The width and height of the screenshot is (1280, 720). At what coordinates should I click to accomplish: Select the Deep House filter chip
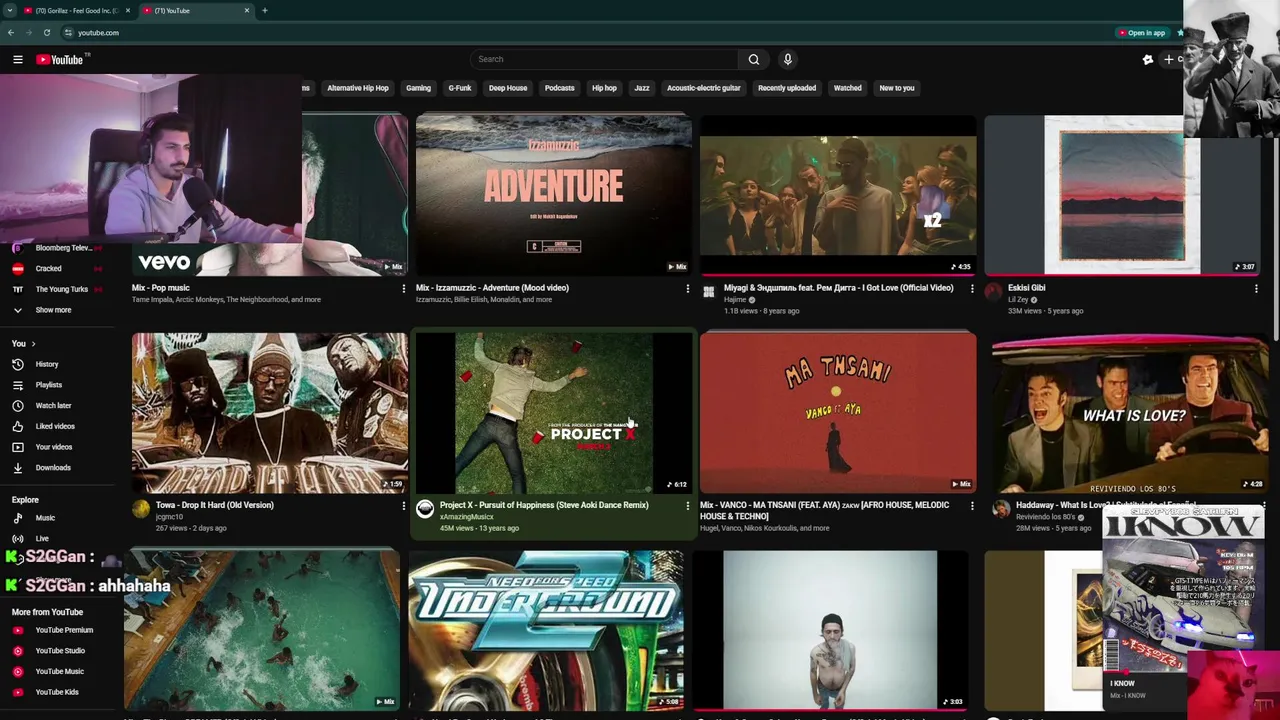click(508, 88)
